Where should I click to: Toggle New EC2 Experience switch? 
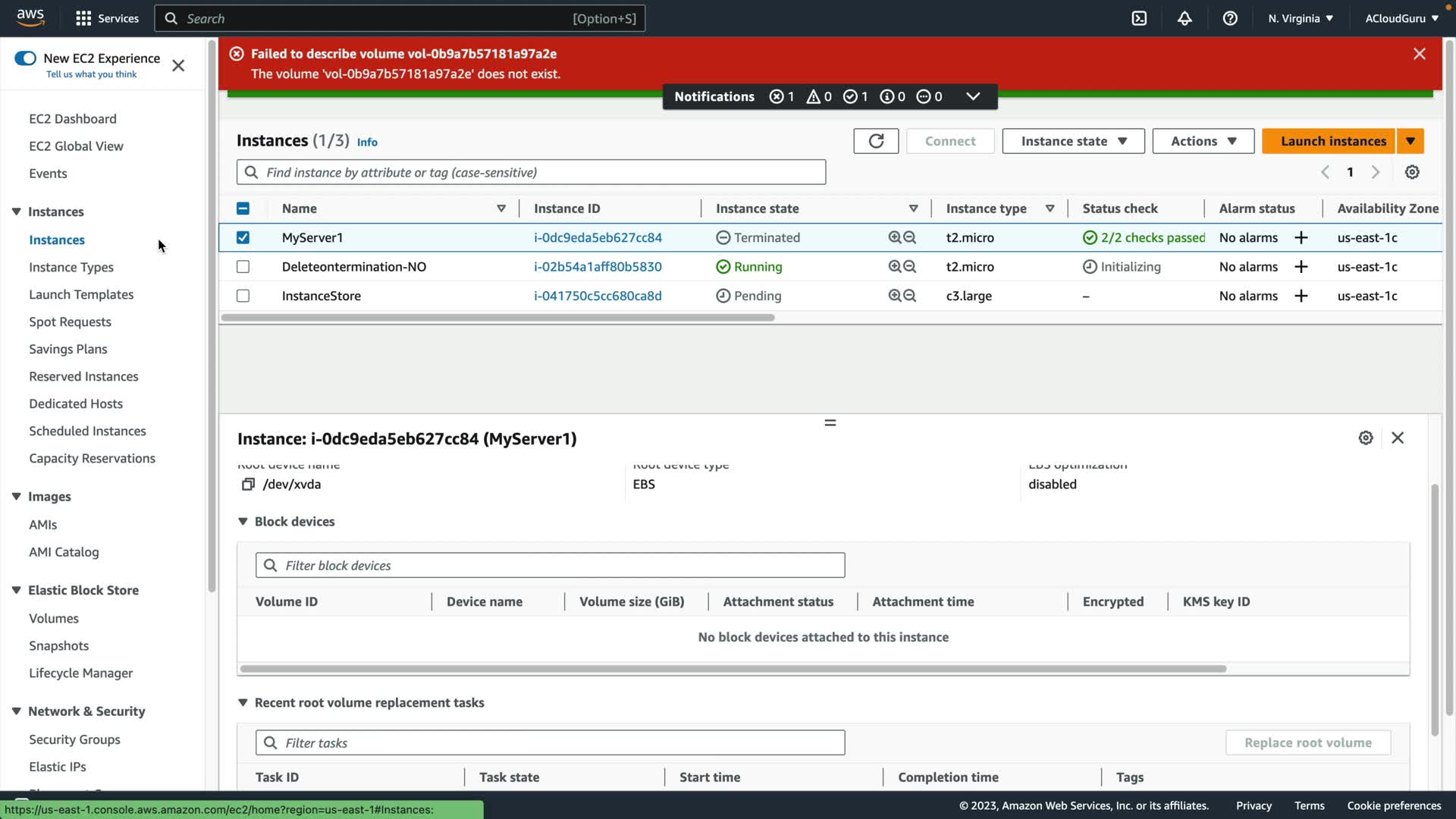[25, 58]
